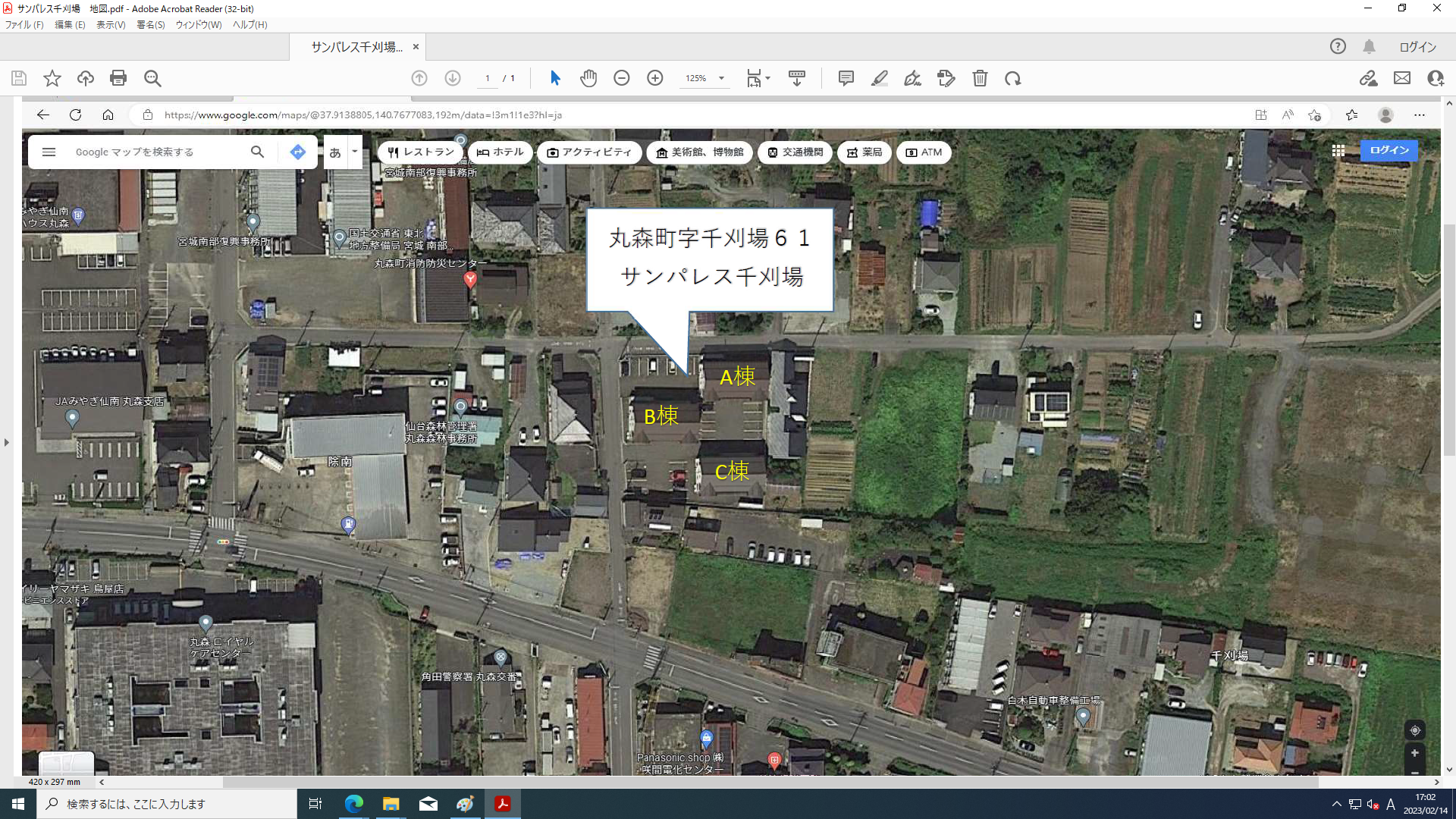Open File Explorer from taskbar
Image resolution: width=1456 pixels, height=819 pixels.
click(391, 804)
